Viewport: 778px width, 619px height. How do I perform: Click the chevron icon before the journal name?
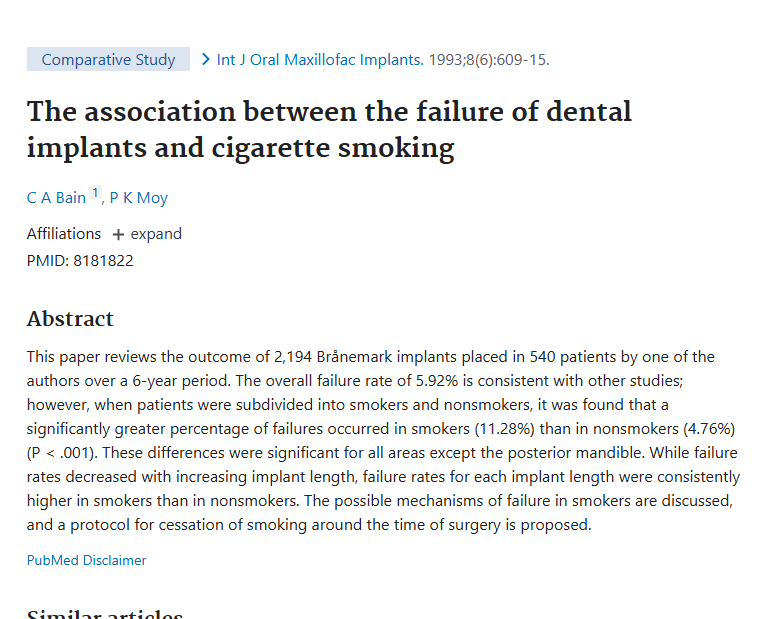click(206, 60)
